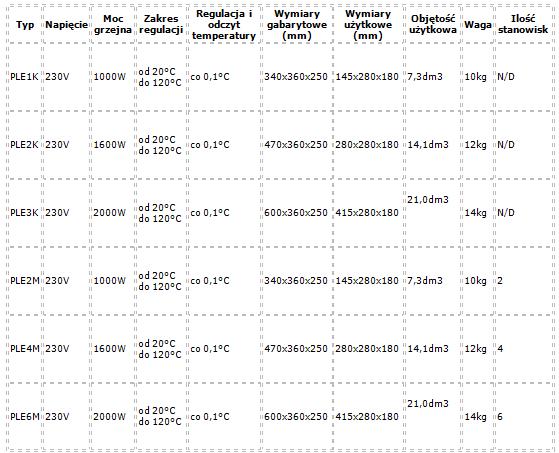The height and width of the screenshot is (453, 559).
Task: Select the PLE6M model cell
Action: pyautogui.click(x=25, y=417)
